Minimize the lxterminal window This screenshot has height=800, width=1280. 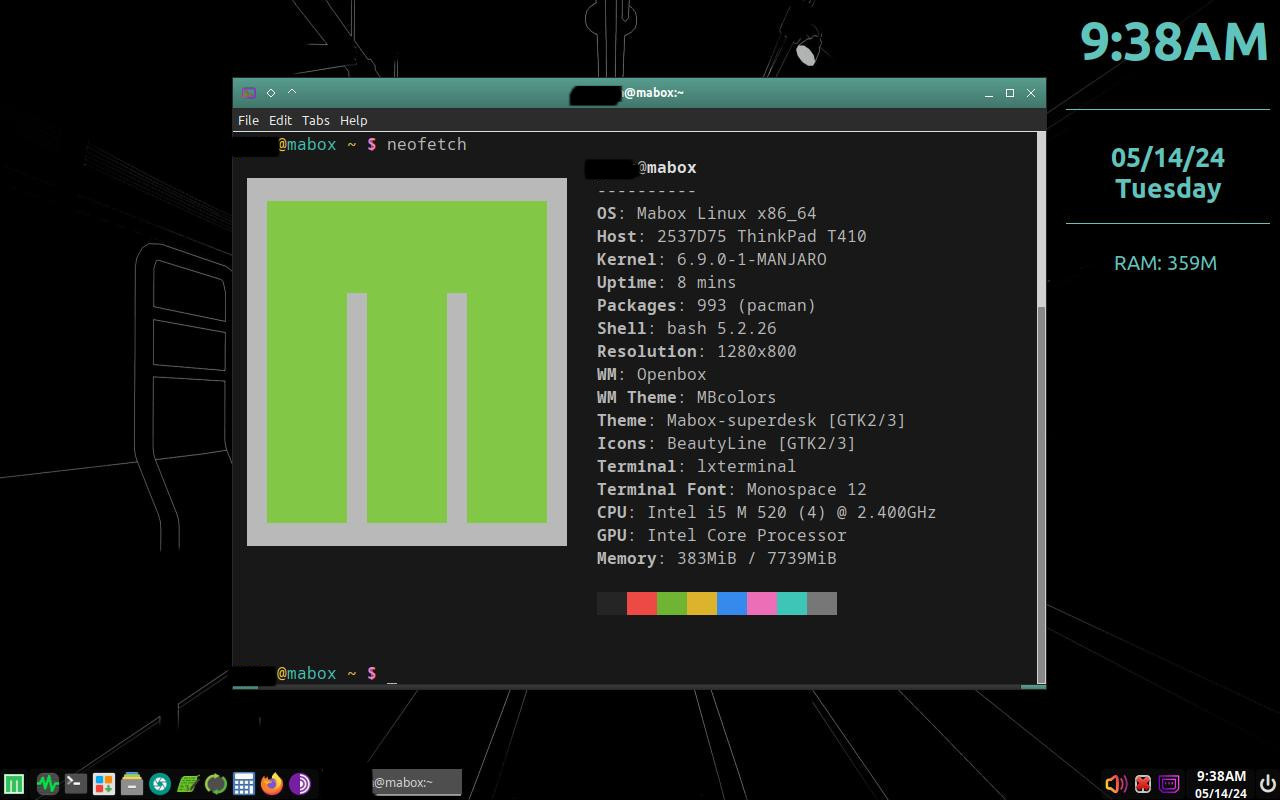coord(988,93)
